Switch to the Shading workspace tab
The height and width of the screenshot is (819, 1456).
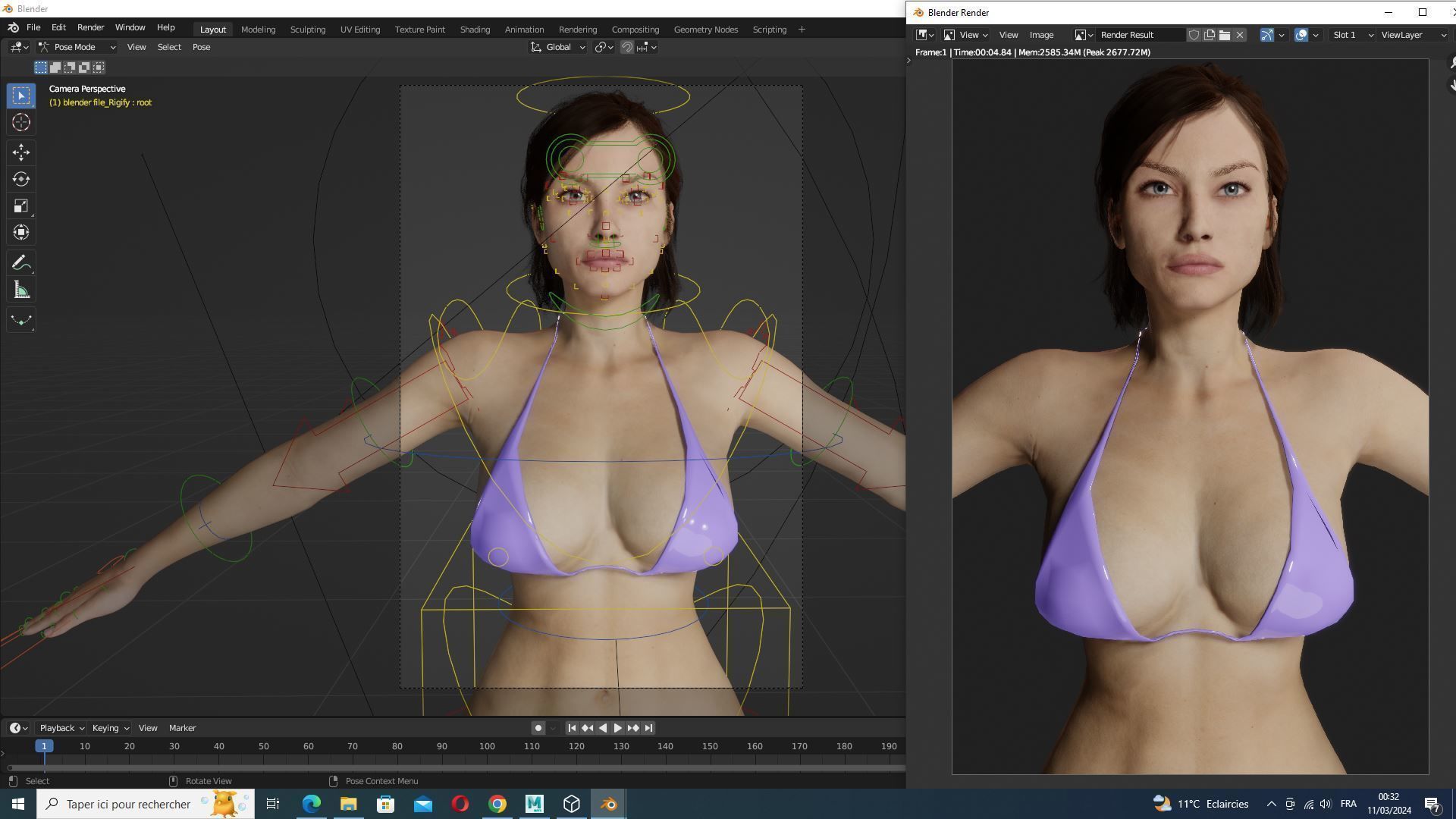coord(474,30)
